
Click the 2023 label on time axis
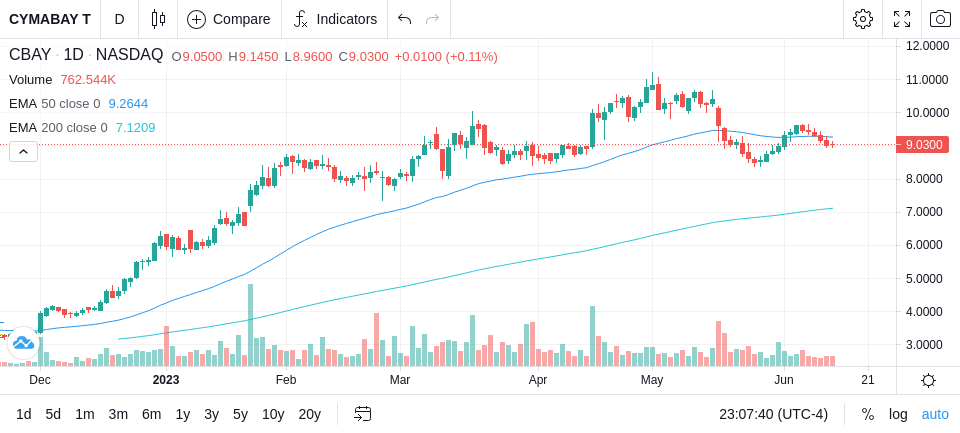tap(166, 380)
